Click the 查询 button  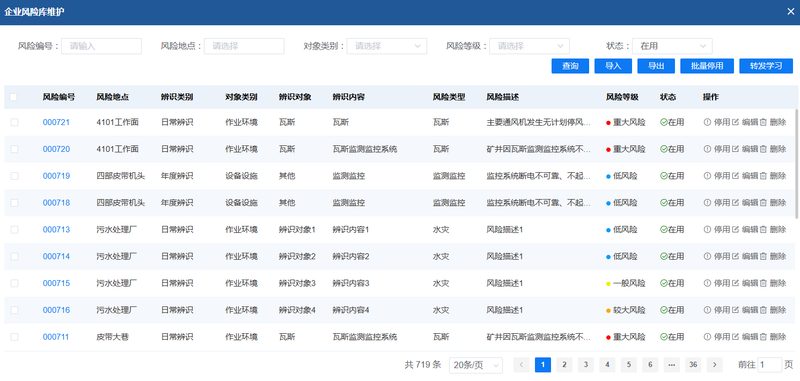pyautogui.click(x=570, y=66)
